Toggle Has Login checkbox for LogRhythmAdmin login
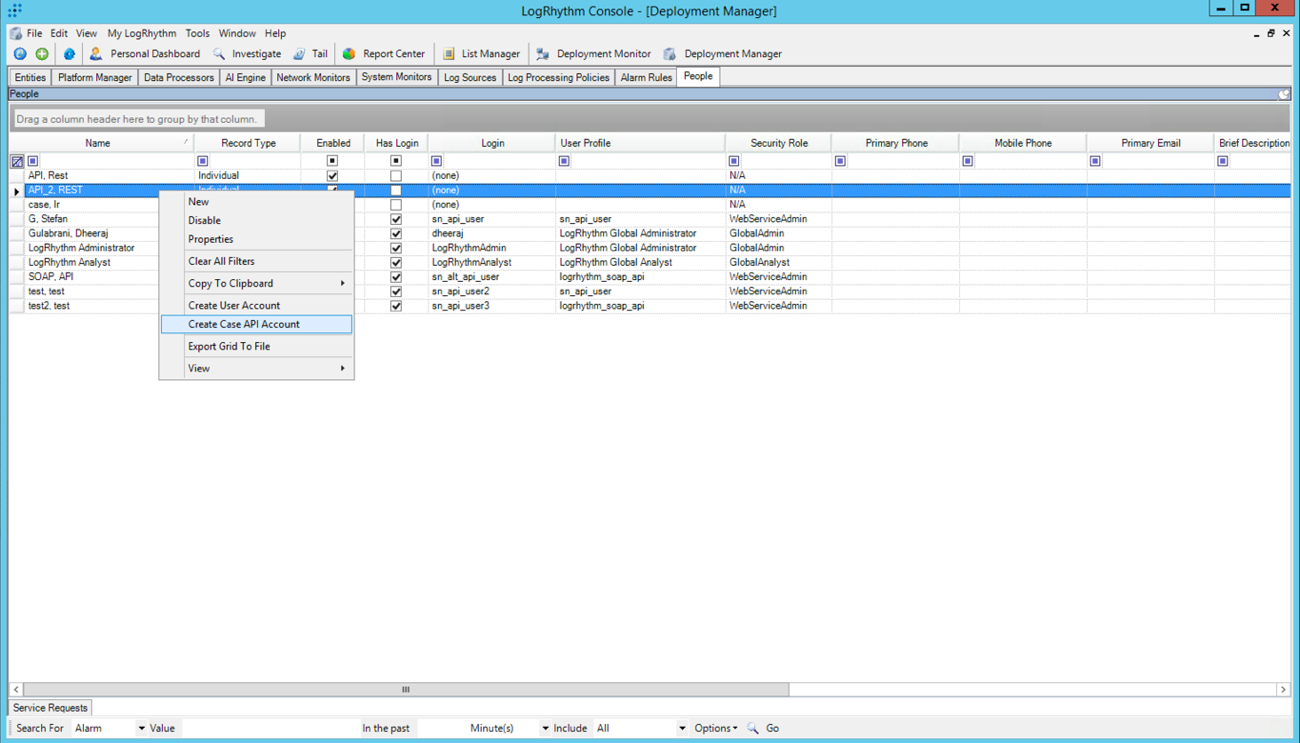1300x743 pixels. (x=396, y=248)
